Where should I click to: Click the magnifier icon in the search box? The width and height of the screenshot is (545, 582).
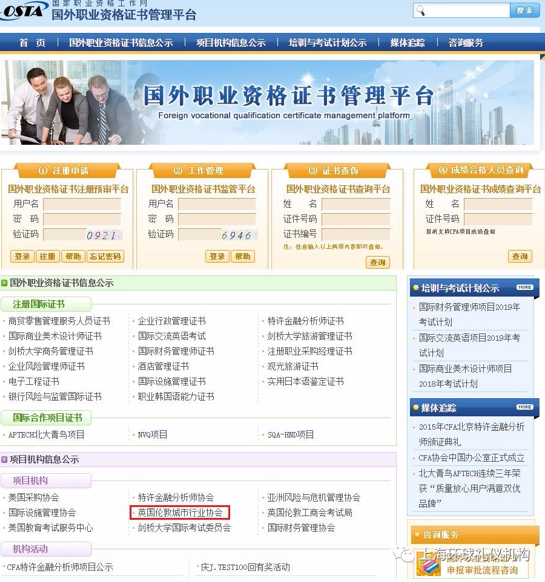point(420,10)
